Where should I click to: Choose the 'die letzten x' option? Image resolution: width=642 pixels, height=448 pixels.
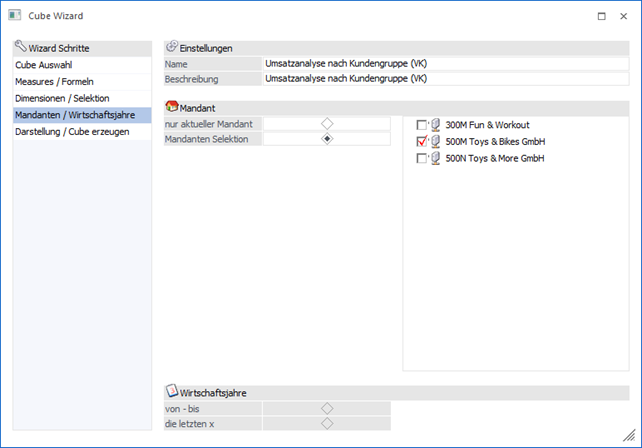[326, 423]
